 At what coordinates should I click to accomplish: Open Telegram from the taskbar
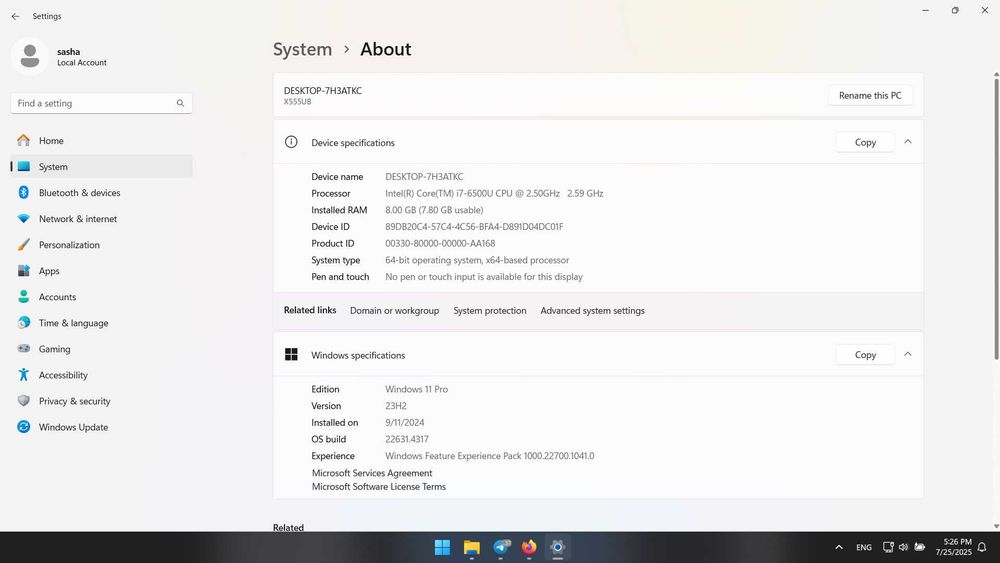(x=501, y=547)
